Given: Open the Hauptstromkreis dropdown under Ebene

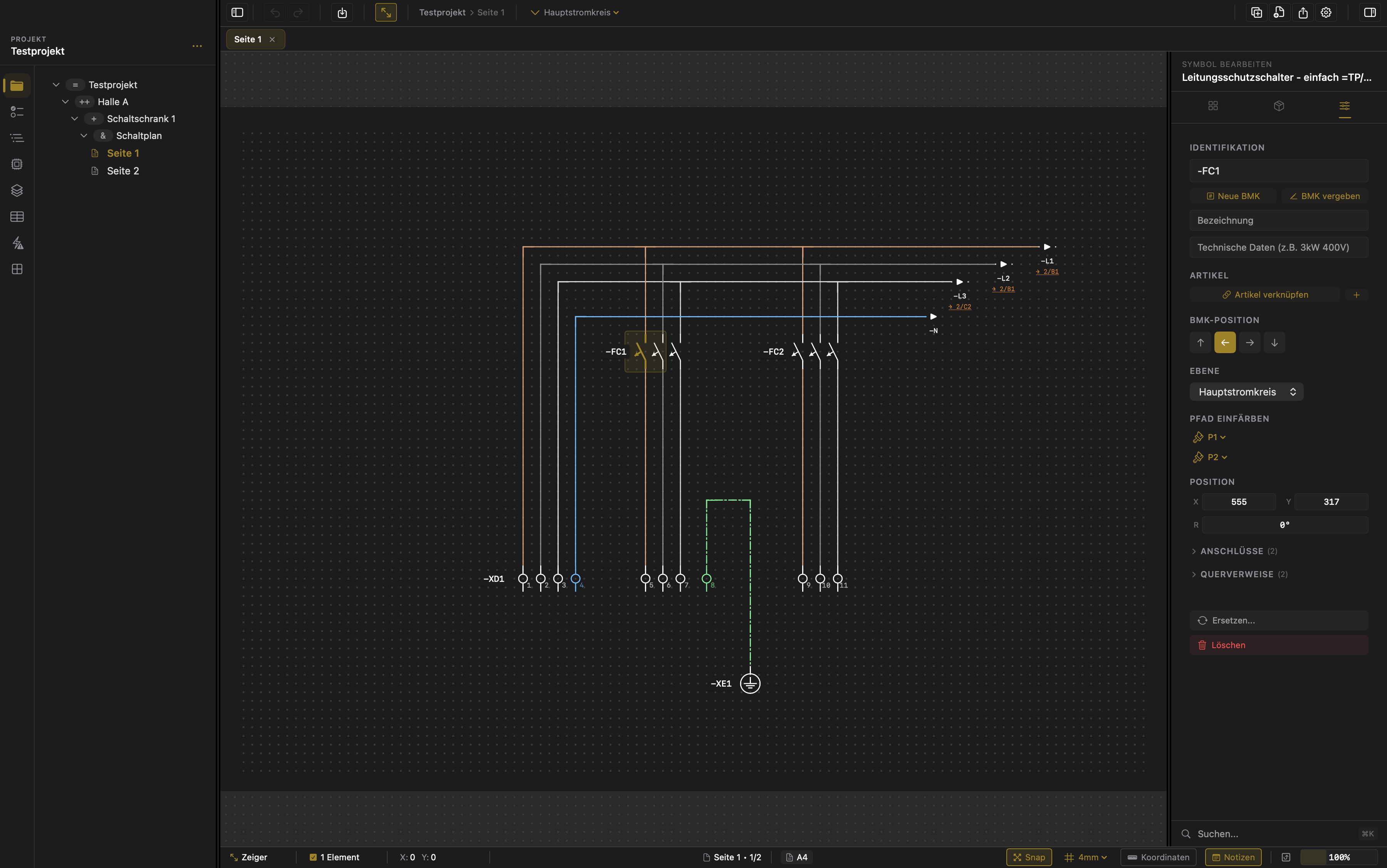Looking at the screenshot, I should pos(1246,392).
